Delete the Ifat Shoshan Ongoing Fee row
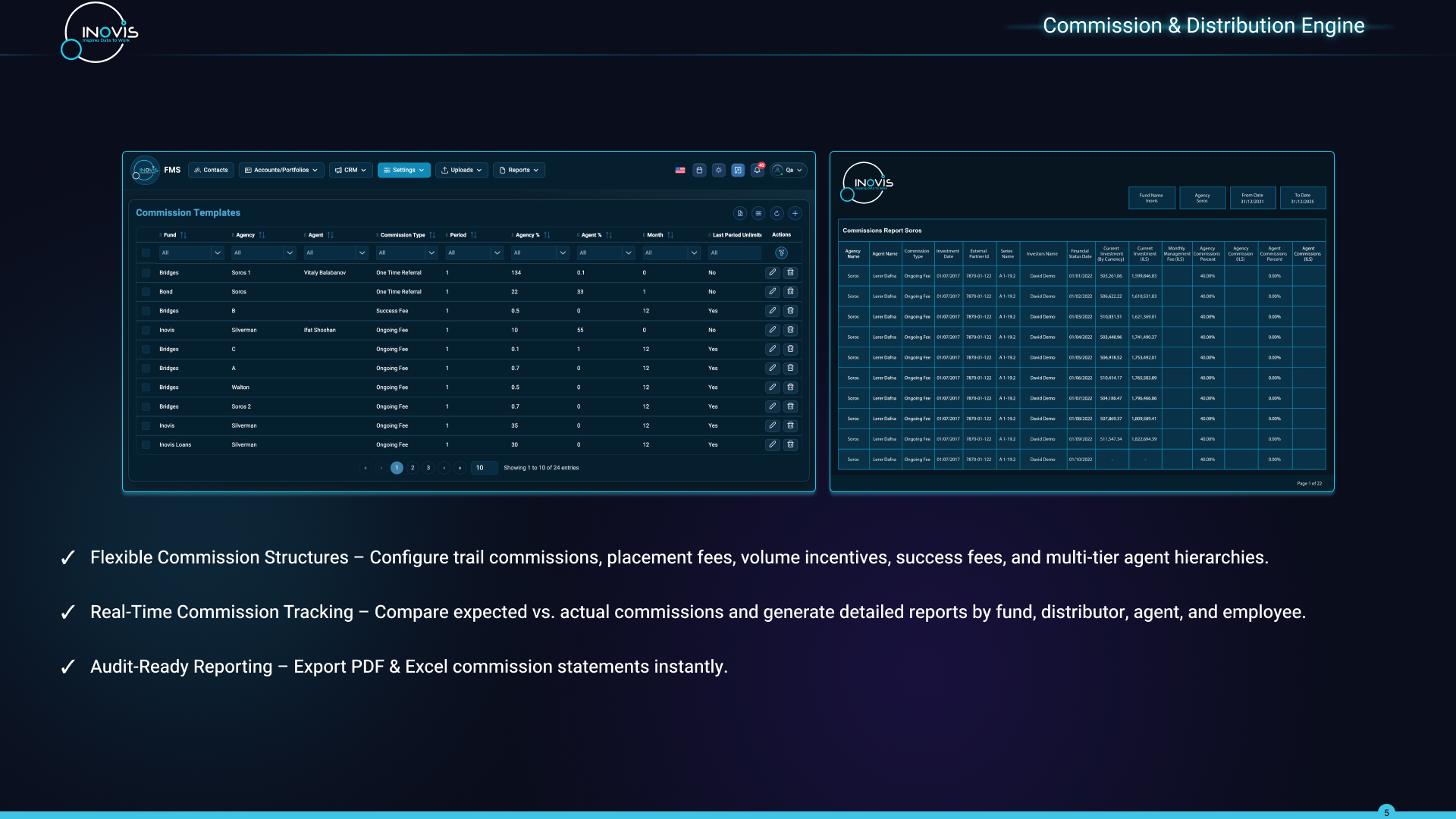The height and width of the screenshot is (819, 1456). tap(790, 330)
